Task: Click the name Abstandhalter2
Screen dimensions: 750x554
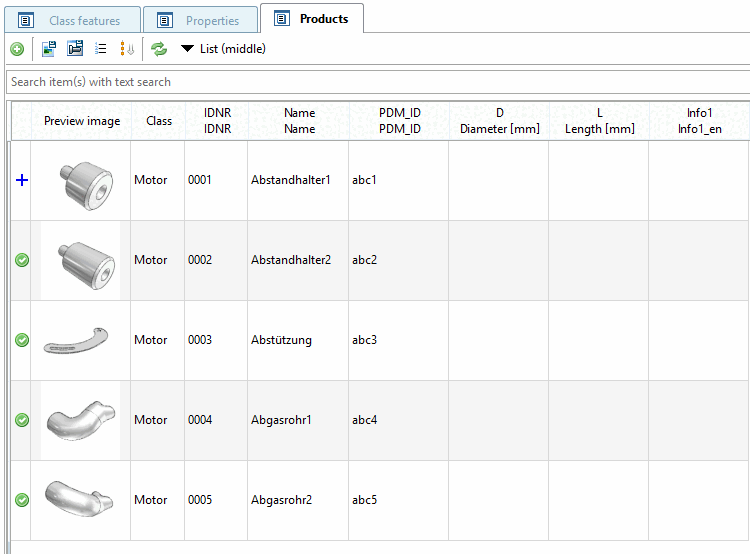Action: coord(291,260)
